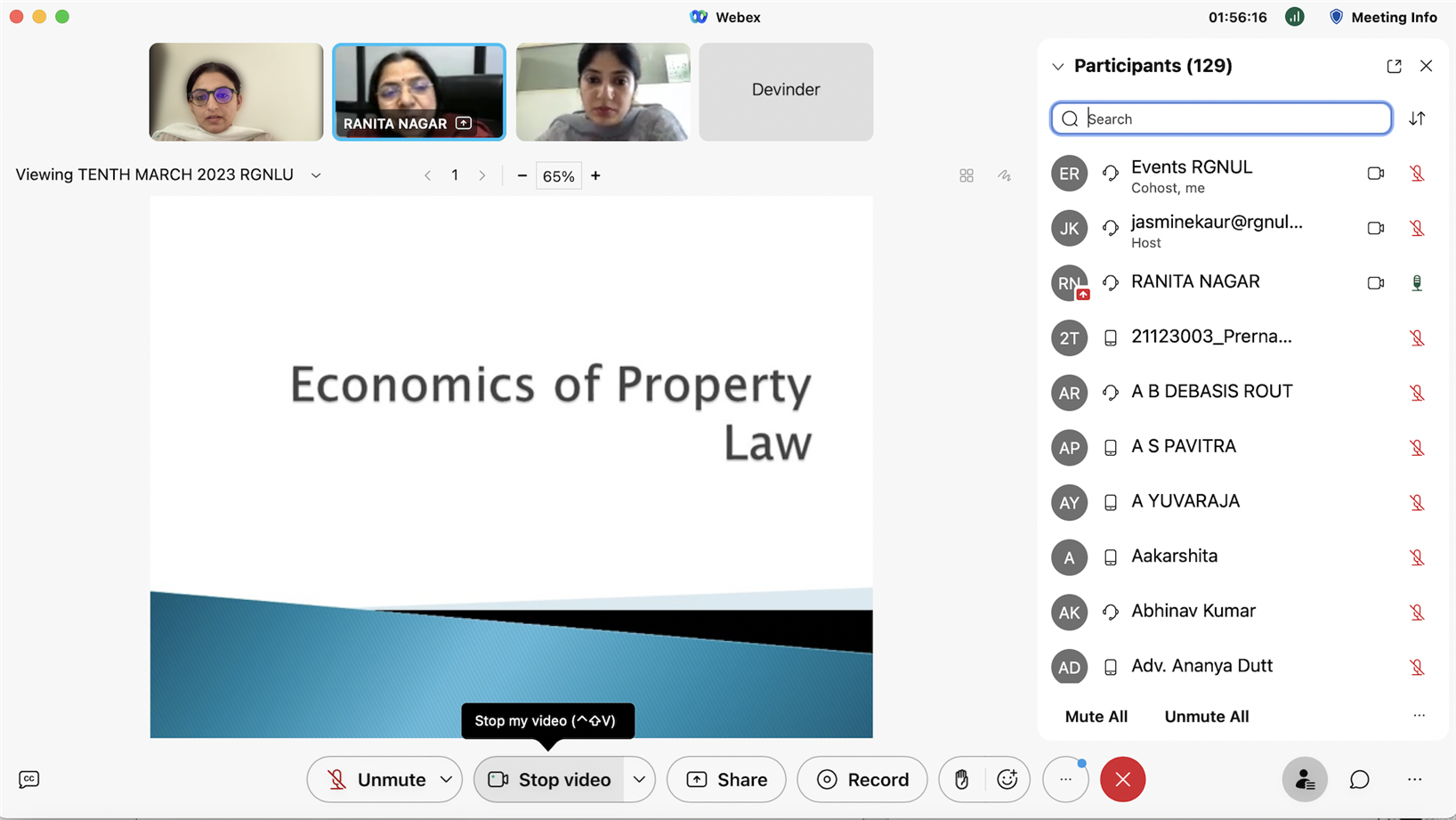Unmute A B DEBASIS ROUT microphone icon

point(1417,393)
